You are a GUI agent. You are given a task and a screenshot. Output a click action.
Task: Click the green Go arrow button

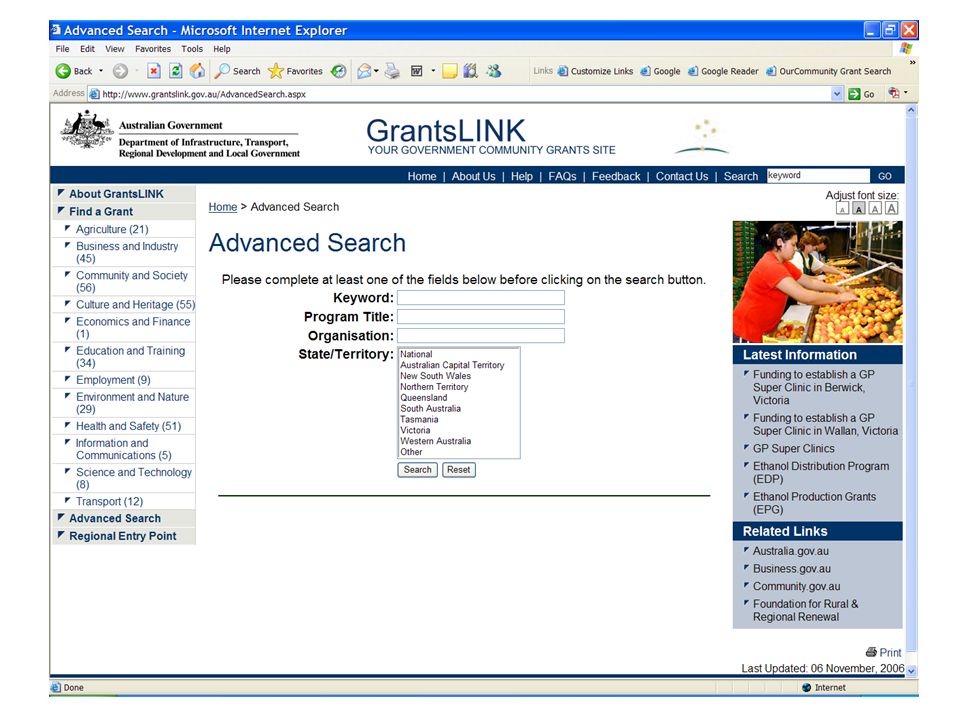pyautogui.click(x=854, y=94)
